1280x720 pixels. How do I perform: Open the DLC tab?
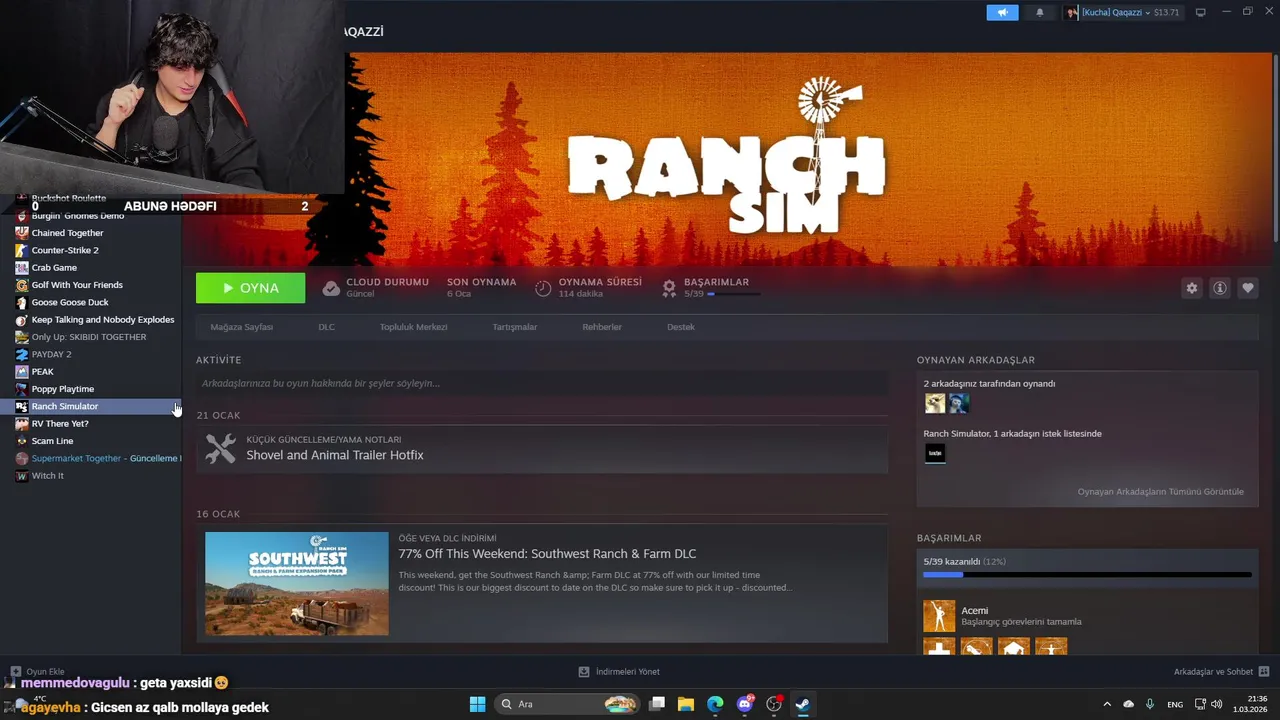pos(327,327)
